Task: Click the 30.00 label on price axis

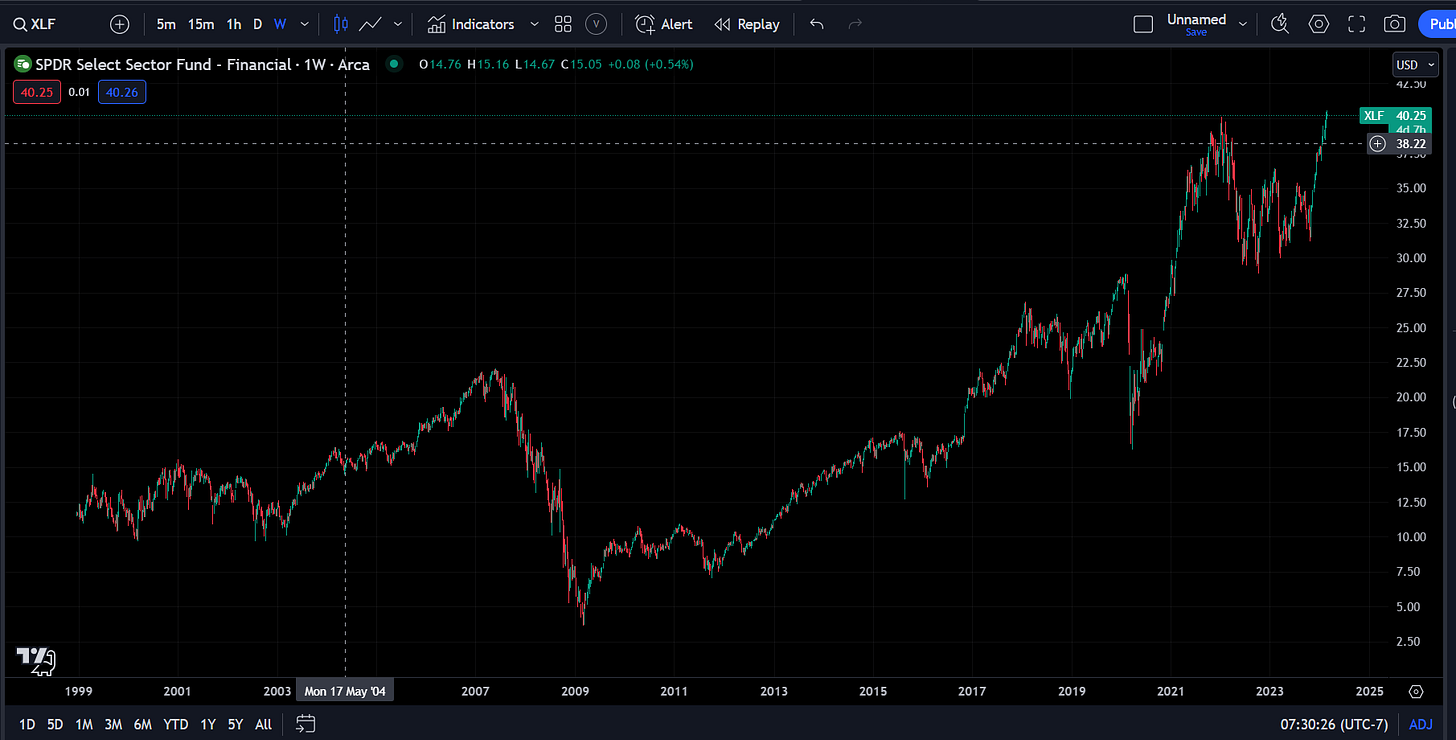Action: (1411, 257)
